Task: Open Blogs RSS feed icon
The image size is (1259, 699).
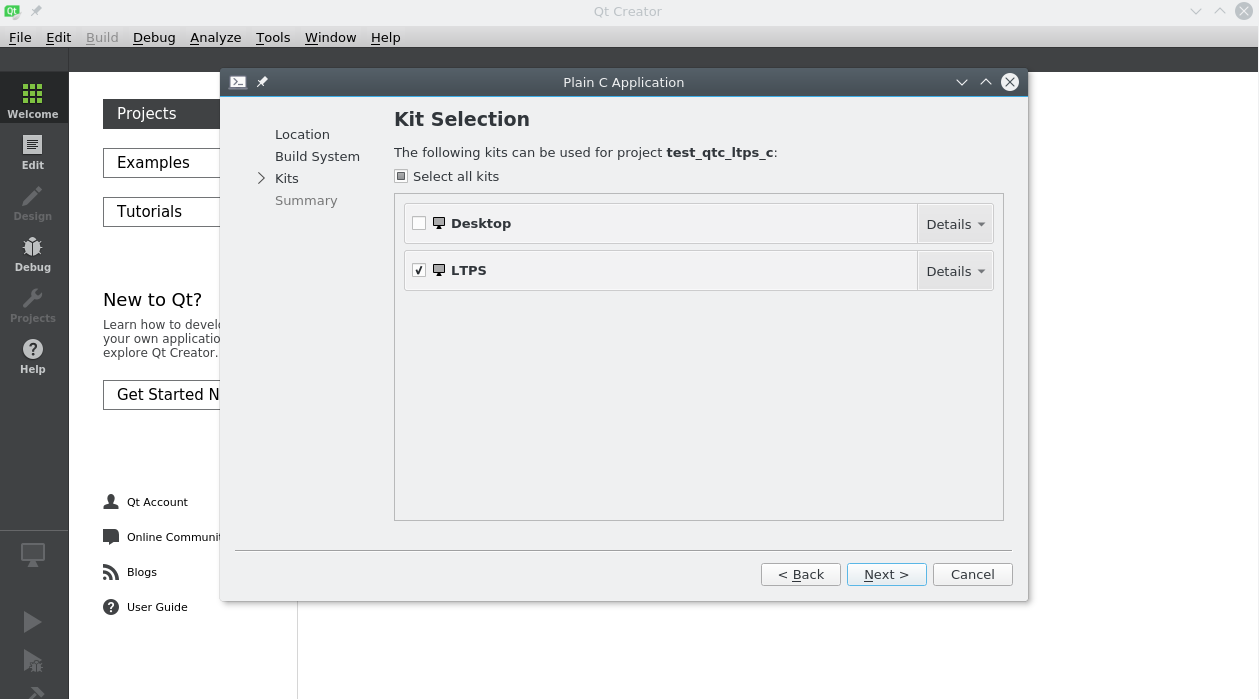Action: [x=111, y=572]
